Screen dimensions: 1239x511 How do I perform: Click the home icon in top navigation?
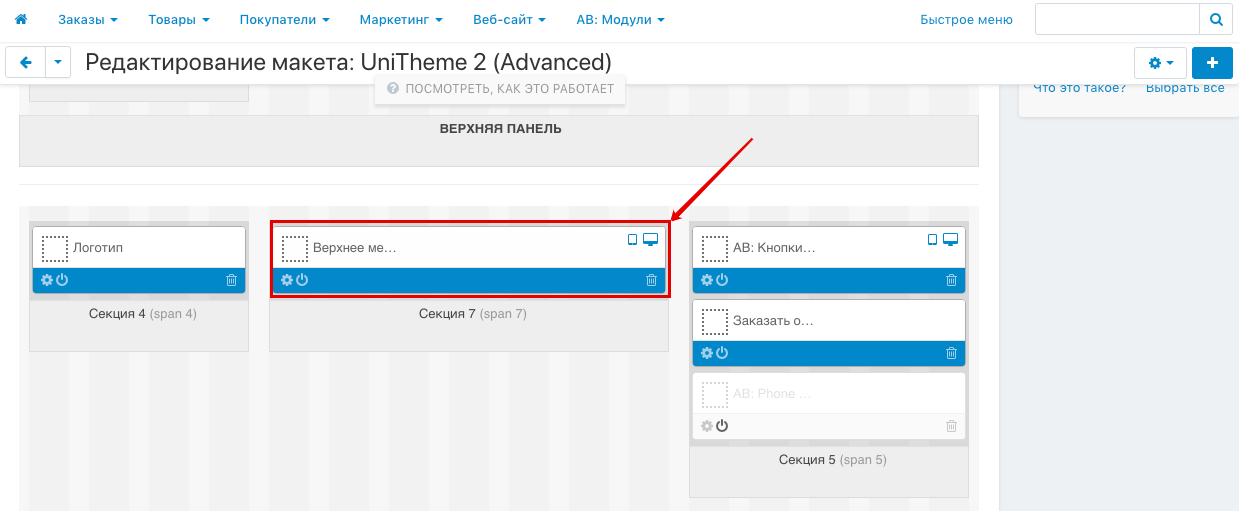click(21, 19)
